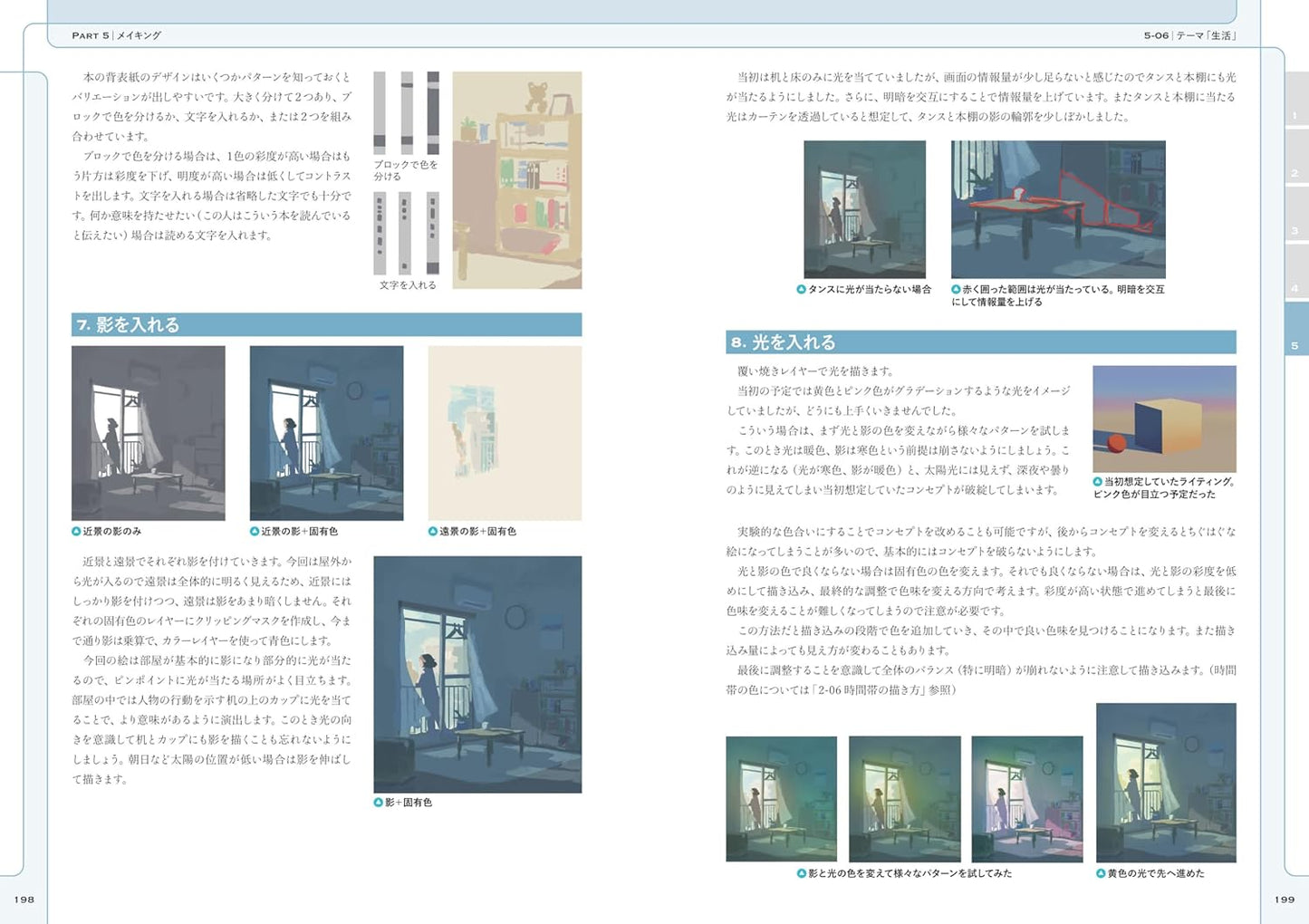
Task: Click the marker icon beside 黄色の光で先へ進めた
Action: pos(1102,874)
